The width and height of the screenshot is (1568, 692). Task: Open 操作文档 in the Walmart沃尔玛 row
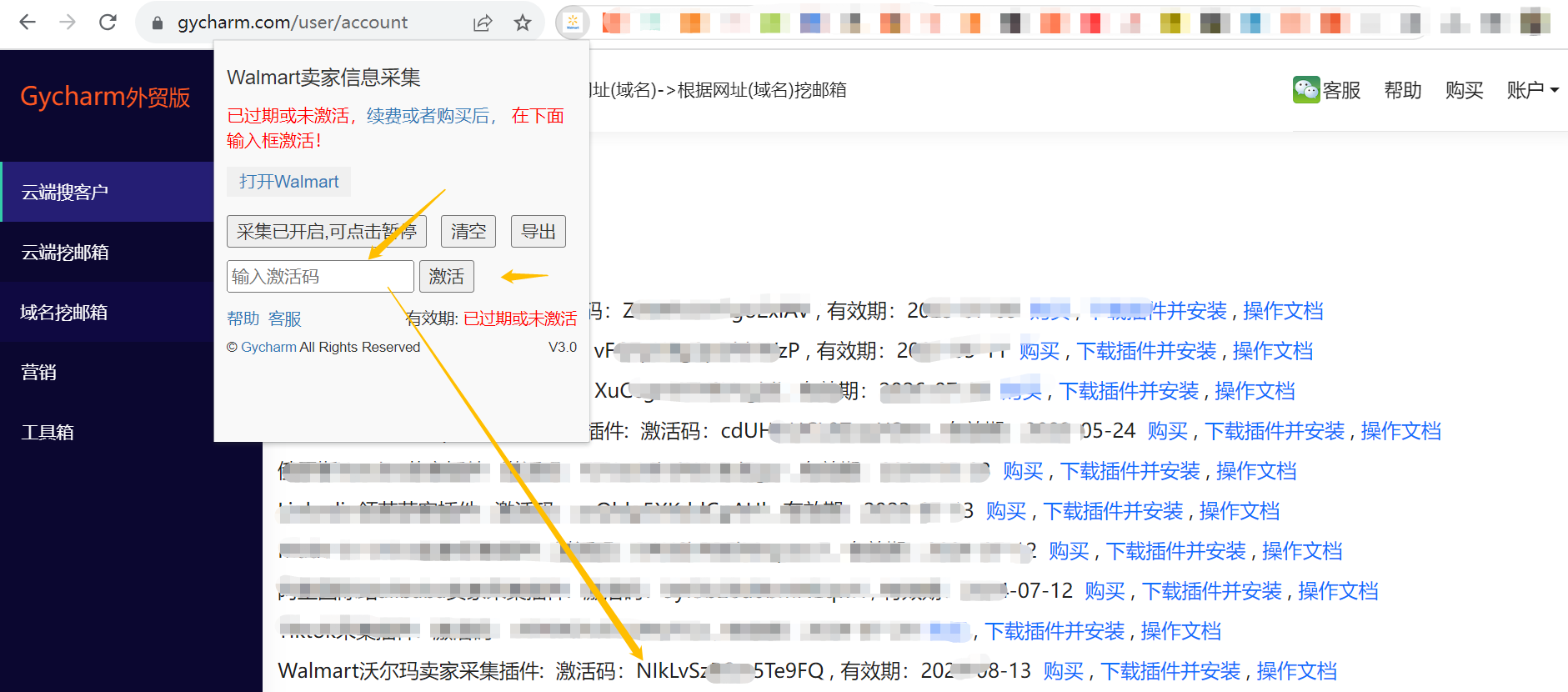tap(1297, 671)
